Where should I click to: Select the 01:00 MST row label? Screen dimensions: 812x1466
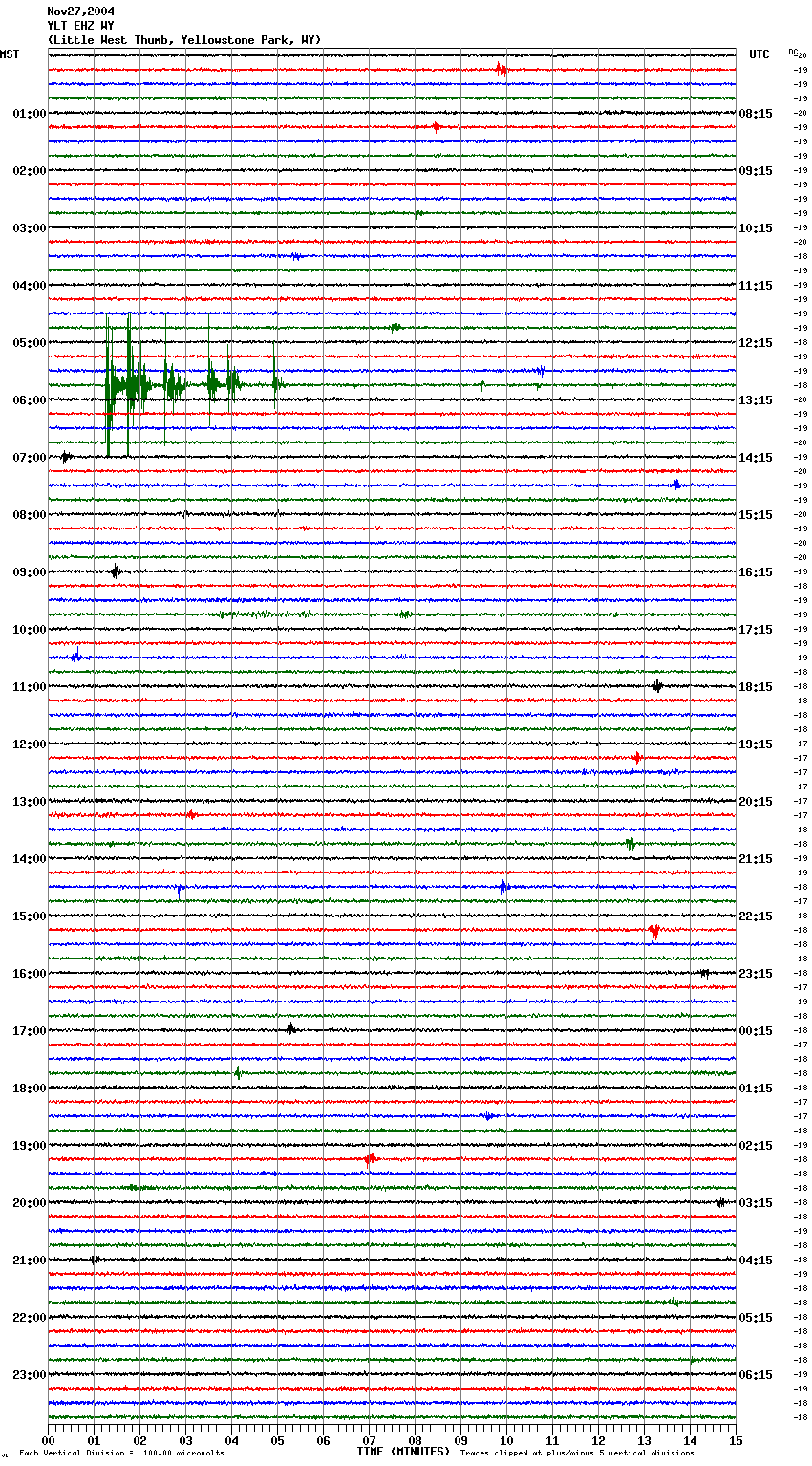coord(30,114)
